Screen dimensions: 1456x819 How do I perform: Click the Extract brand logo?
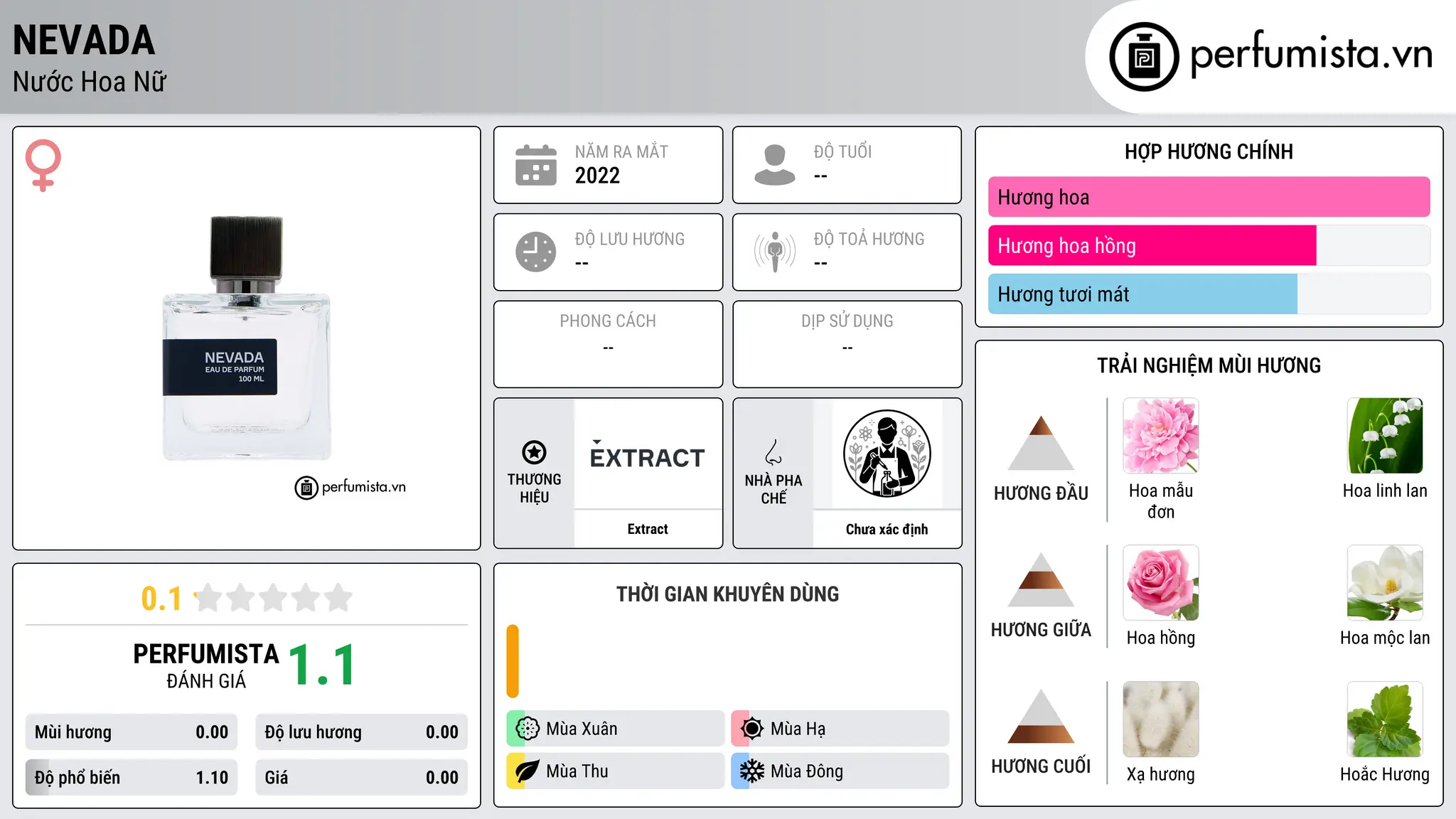coord(648,455)
